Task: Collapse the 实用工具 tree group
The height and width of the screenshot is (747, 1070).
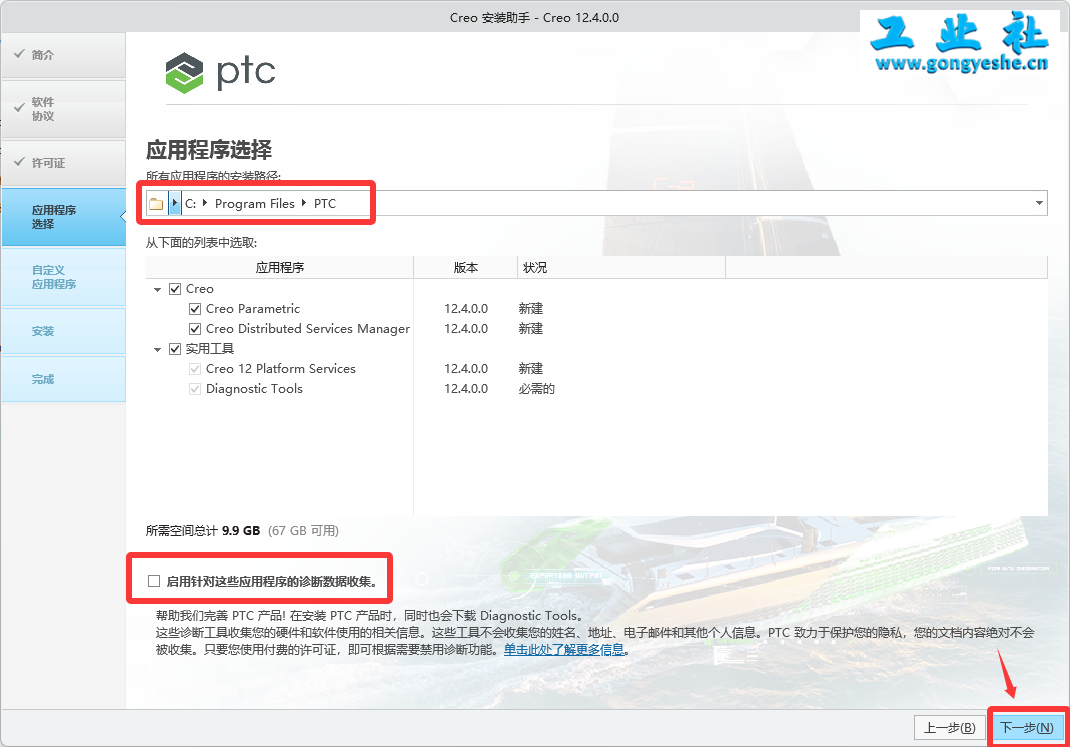Action: click(x=158, y=350)
